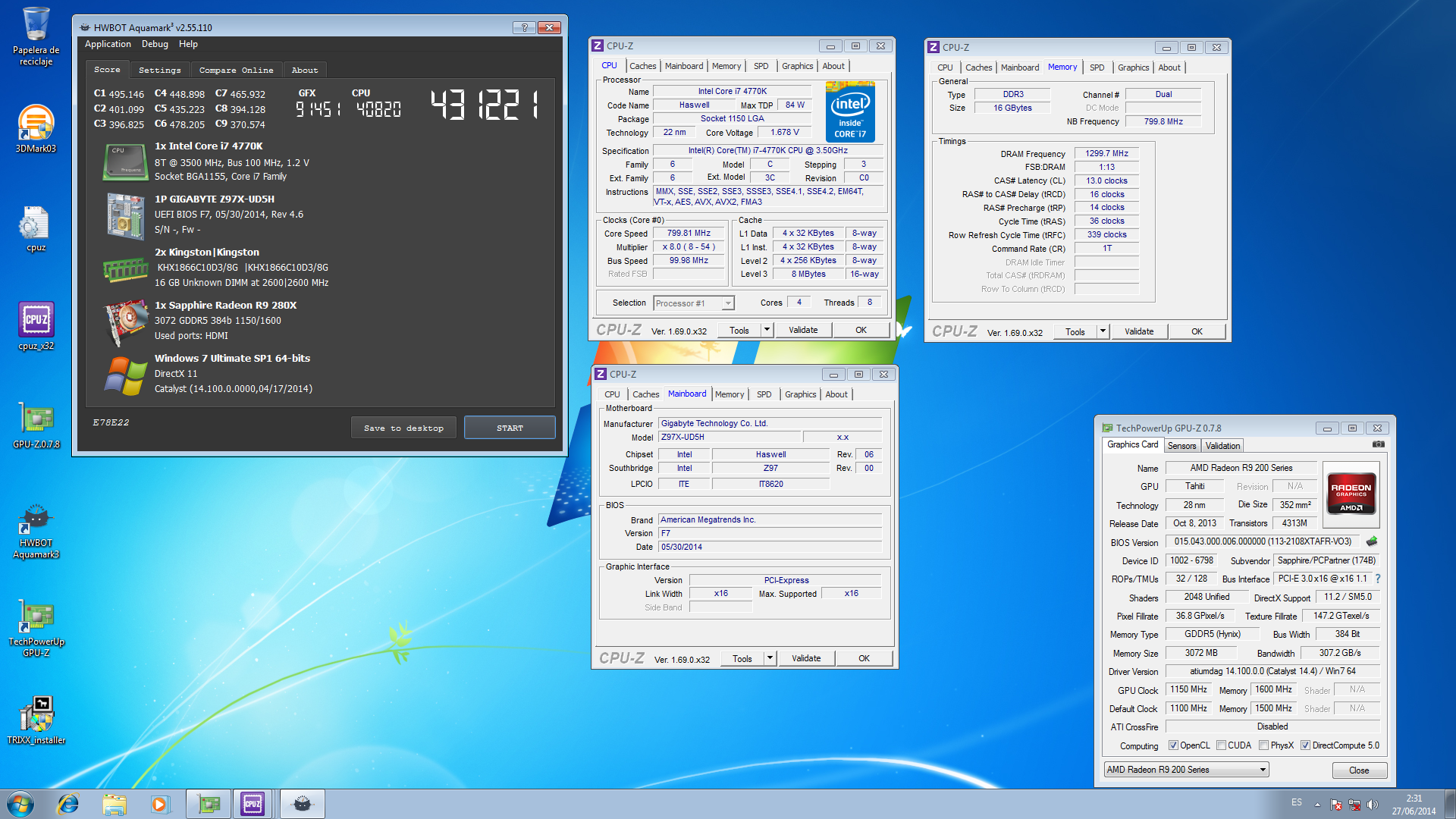Switch to Compare Online tab
Image resolution: width=1456 pixels, height=819 pixels.
(x=236, y=70)
